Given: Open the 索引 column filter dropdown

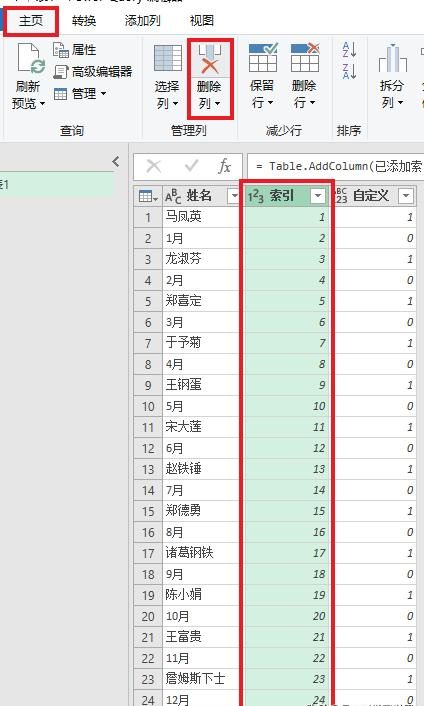Looking at the screenshot, I should pos(318,196).
